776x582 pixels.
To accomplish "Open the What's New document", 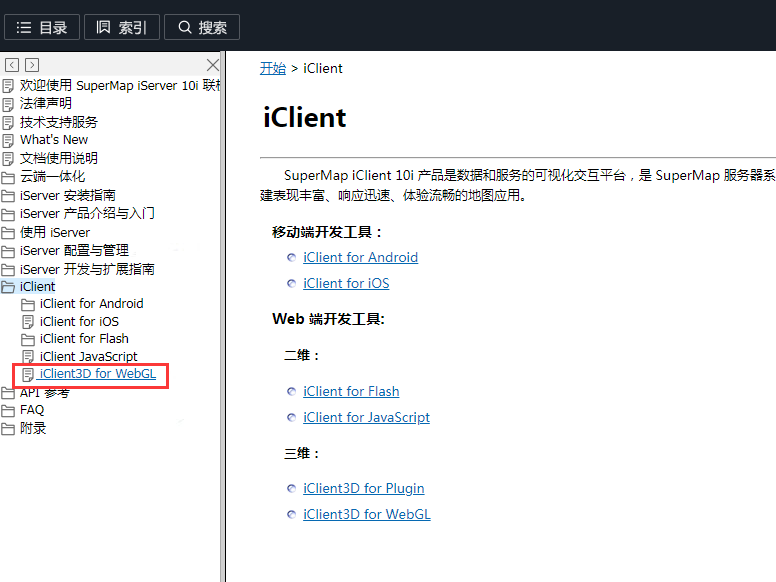I will coord(54,140).
